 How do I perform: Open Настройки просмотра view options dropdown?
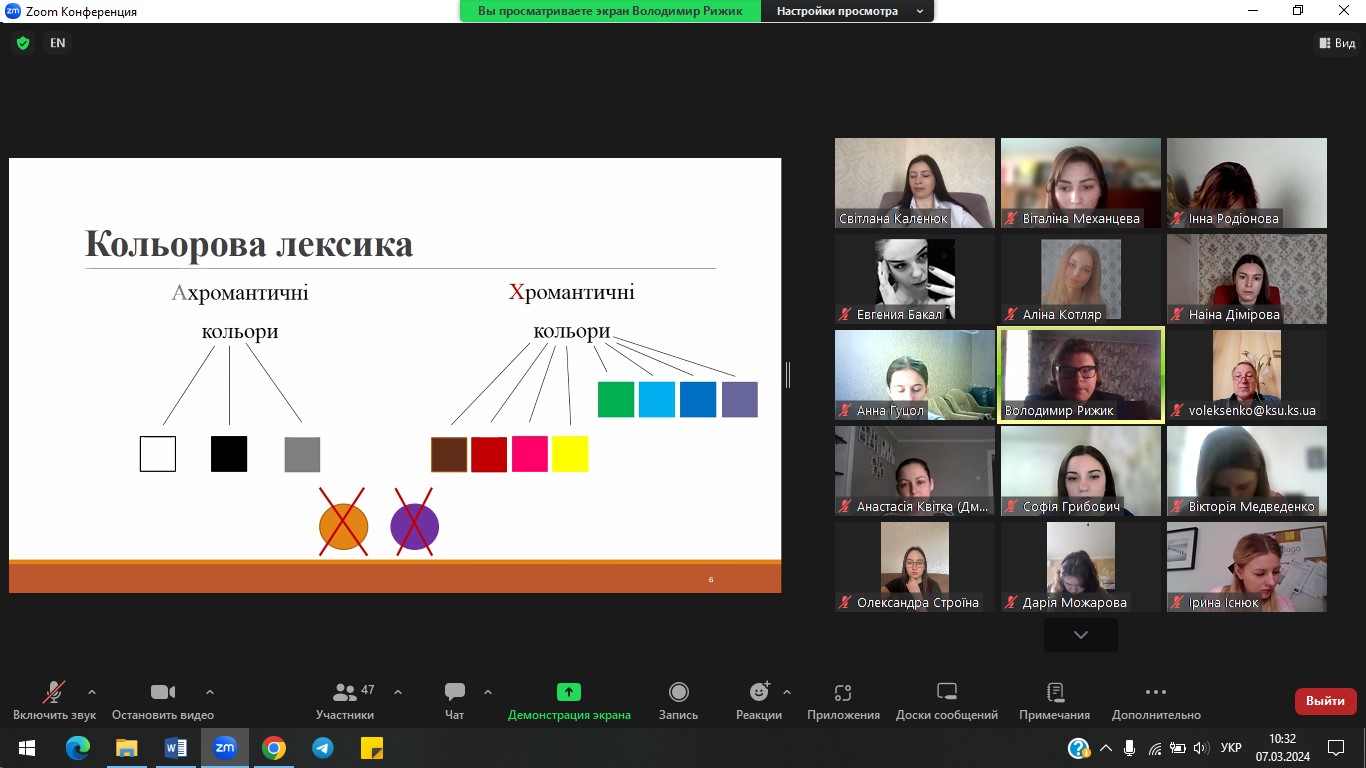point(846,11)
